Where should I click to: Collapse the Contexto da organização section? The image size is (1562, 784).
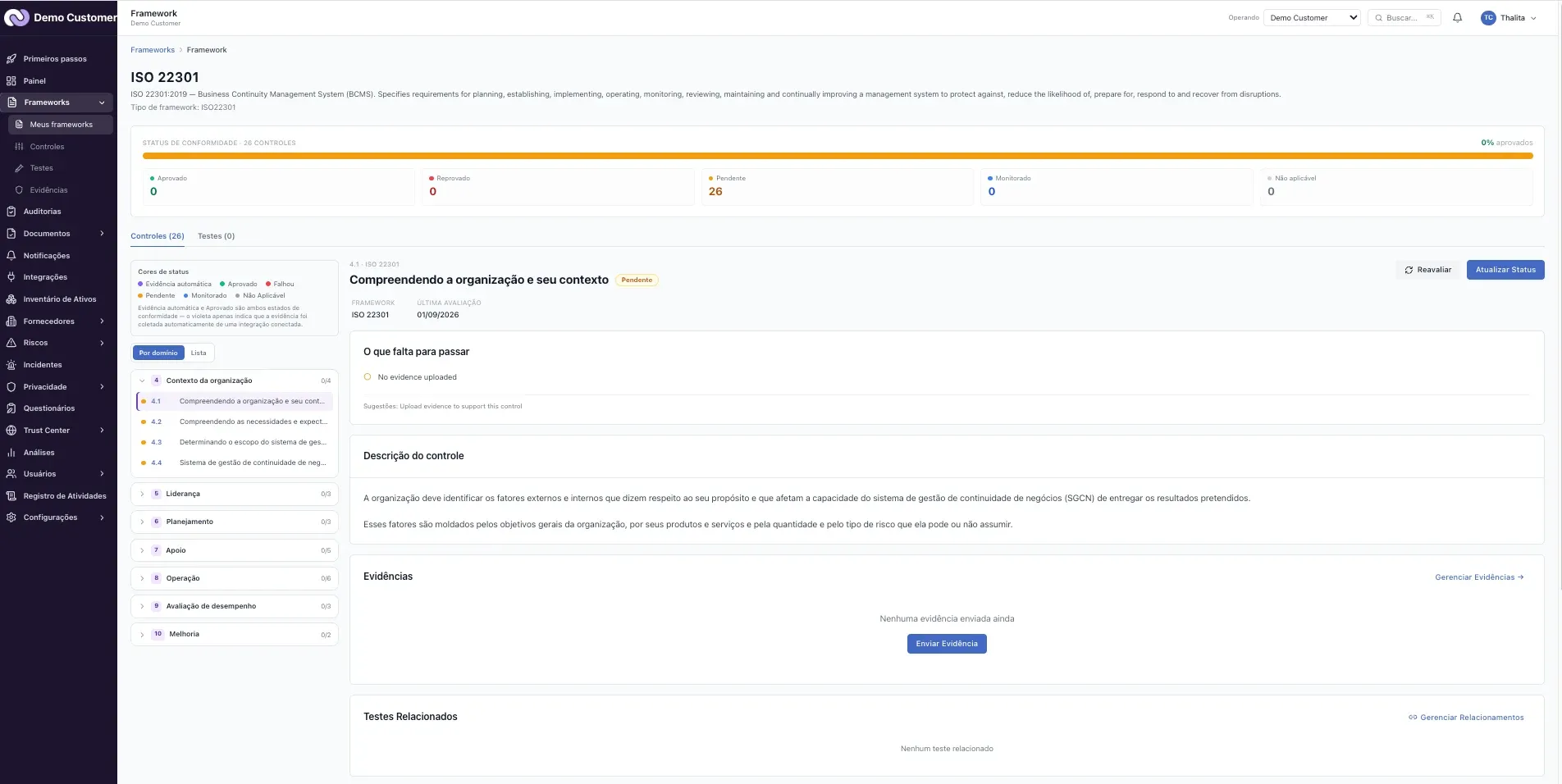point(235,381)
